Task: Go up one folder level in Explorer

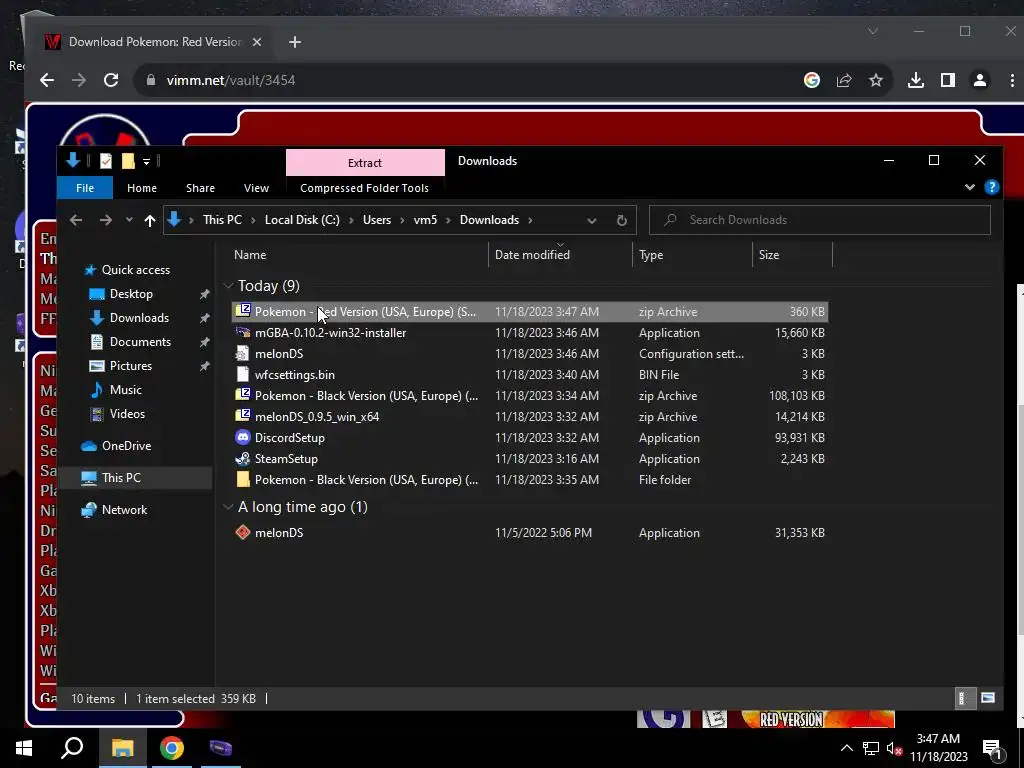Action: coord(150,221)
